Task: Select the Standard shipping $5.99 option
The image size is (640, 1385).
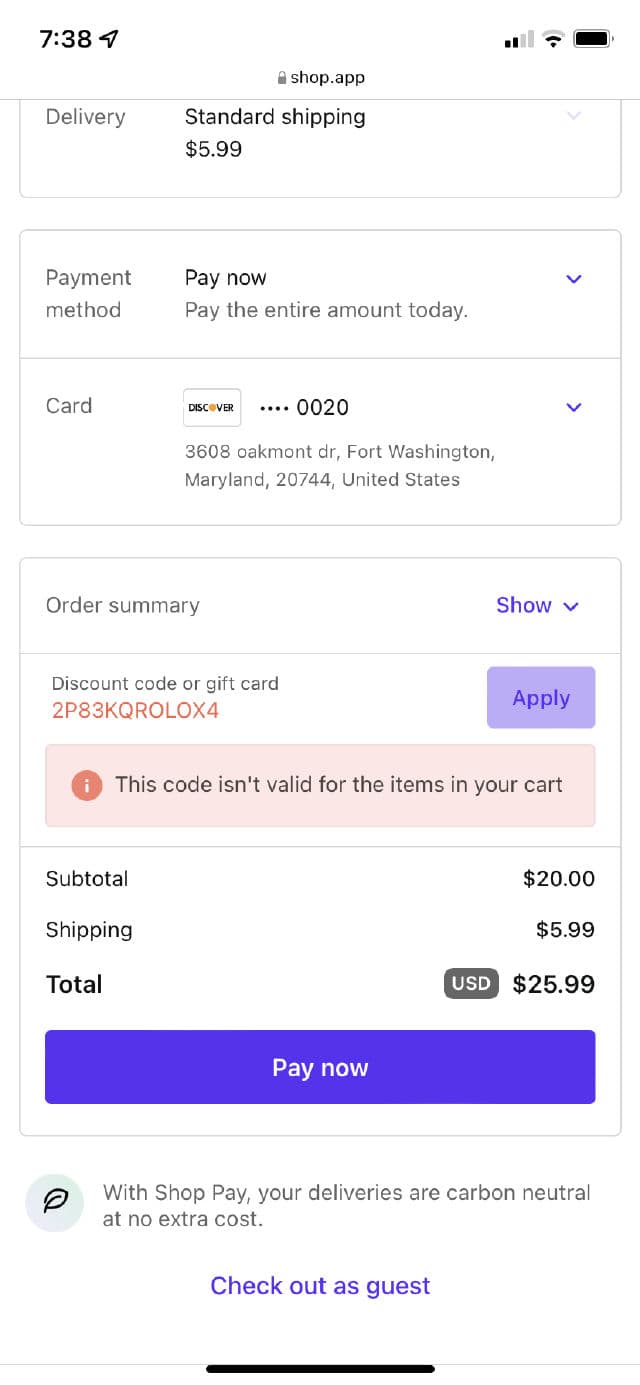Action: pos(275,132)
